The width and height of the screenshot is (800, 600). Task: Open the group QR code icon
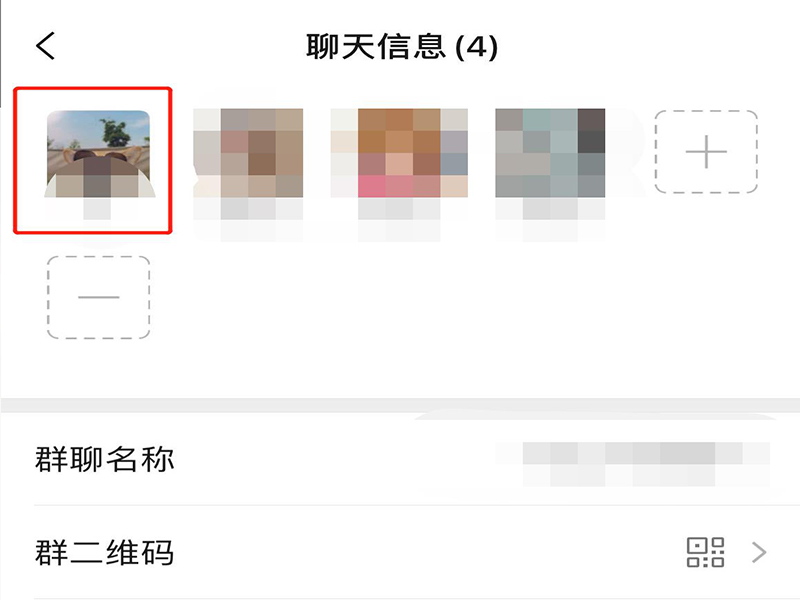[x=706, y=552]
